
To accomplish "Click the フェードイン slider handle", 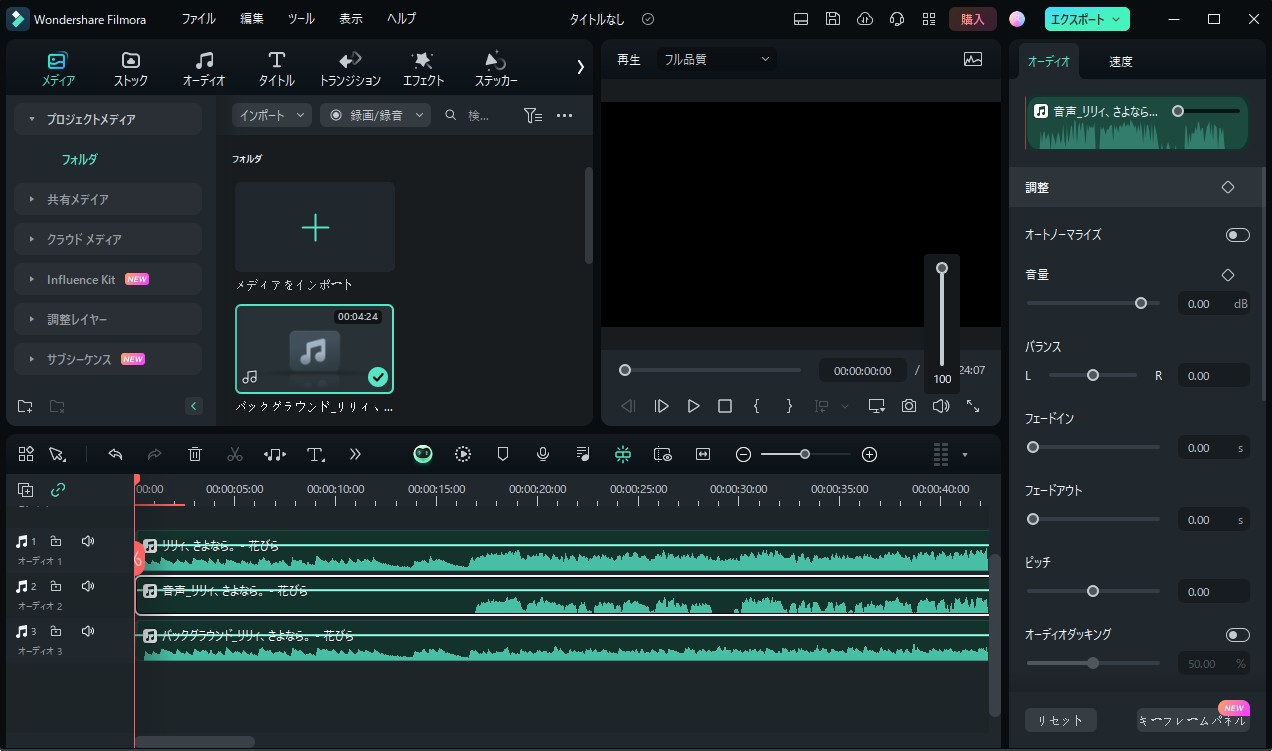I will coord(1033,447).
